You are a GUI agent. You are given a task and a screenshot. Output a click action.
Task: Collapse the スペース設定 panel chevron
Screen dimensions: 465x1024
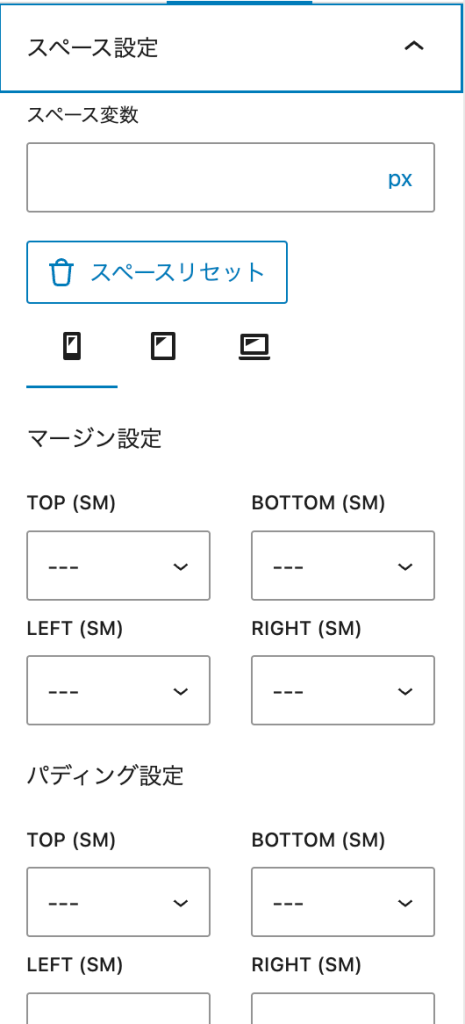pyautogui.click(x=414, y=46)
